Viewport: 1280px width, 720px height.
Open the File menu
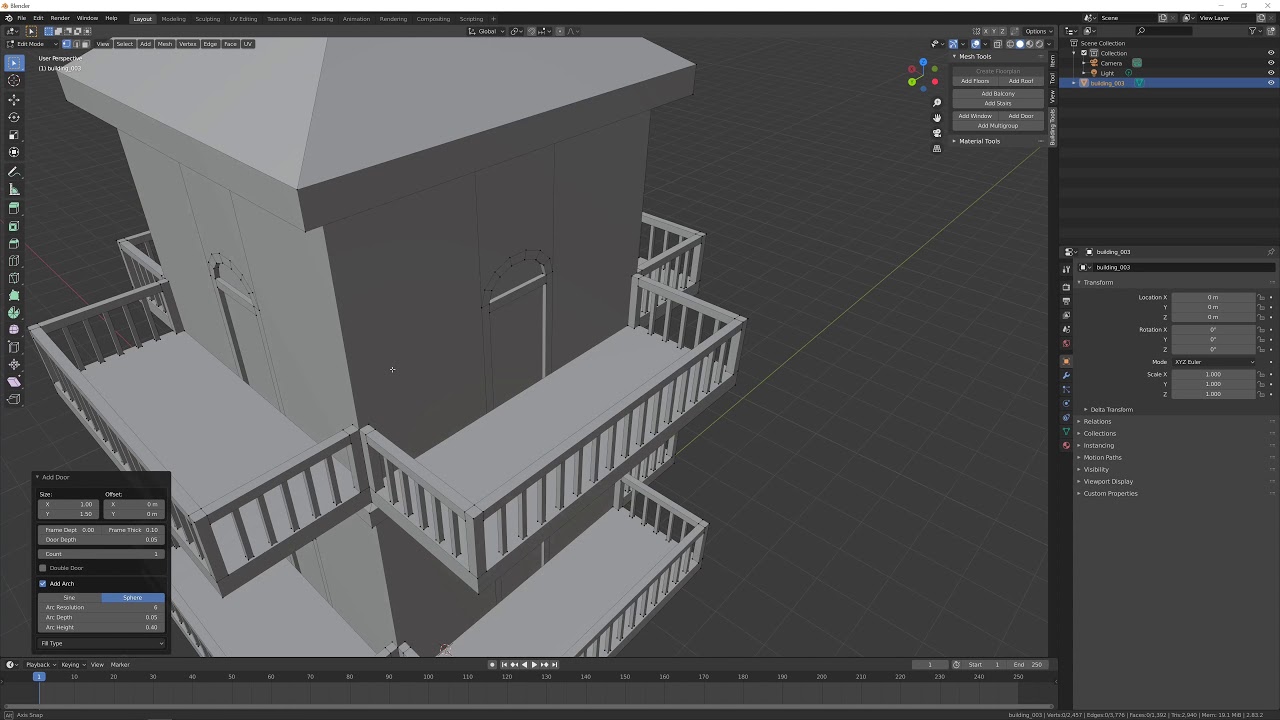coord(21,18)
